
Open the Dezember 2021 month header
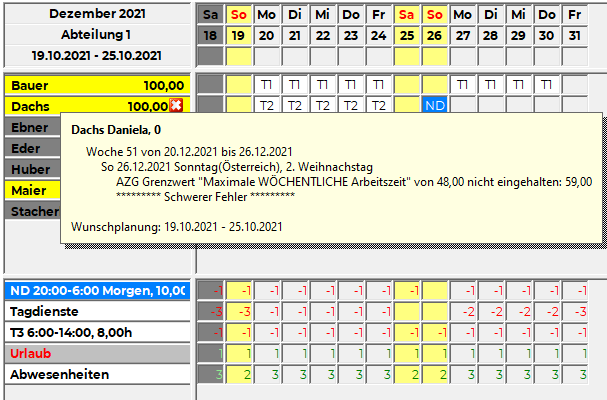[95, 14]
